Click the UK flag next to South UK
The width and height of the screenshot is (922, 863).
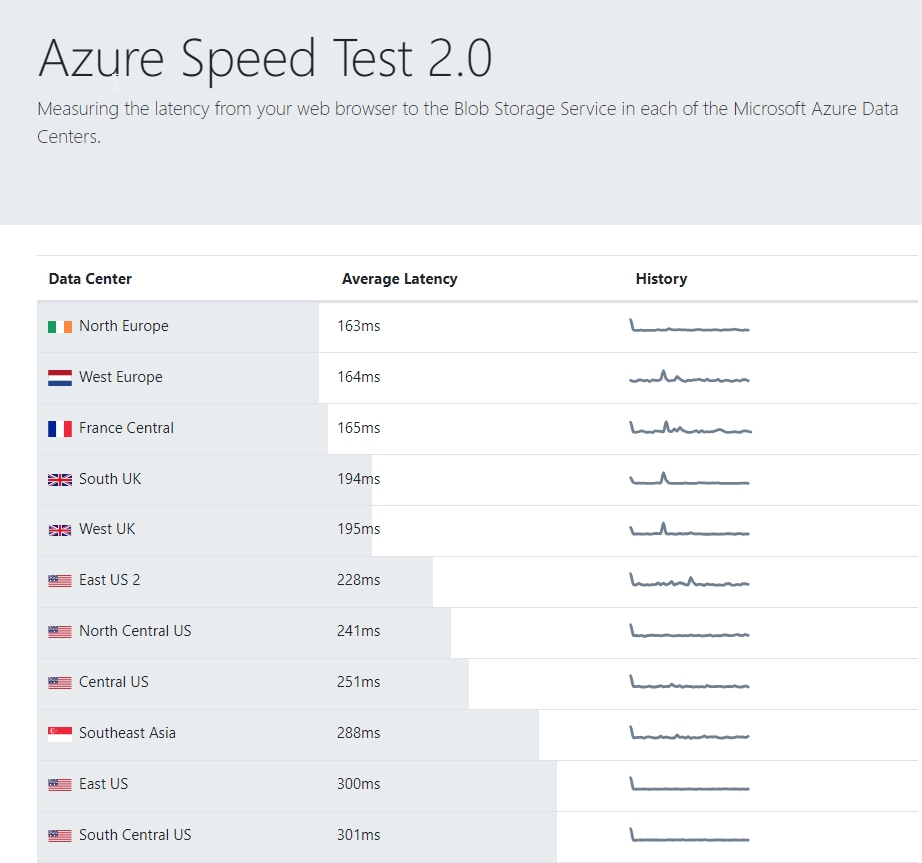coord(59,478)
